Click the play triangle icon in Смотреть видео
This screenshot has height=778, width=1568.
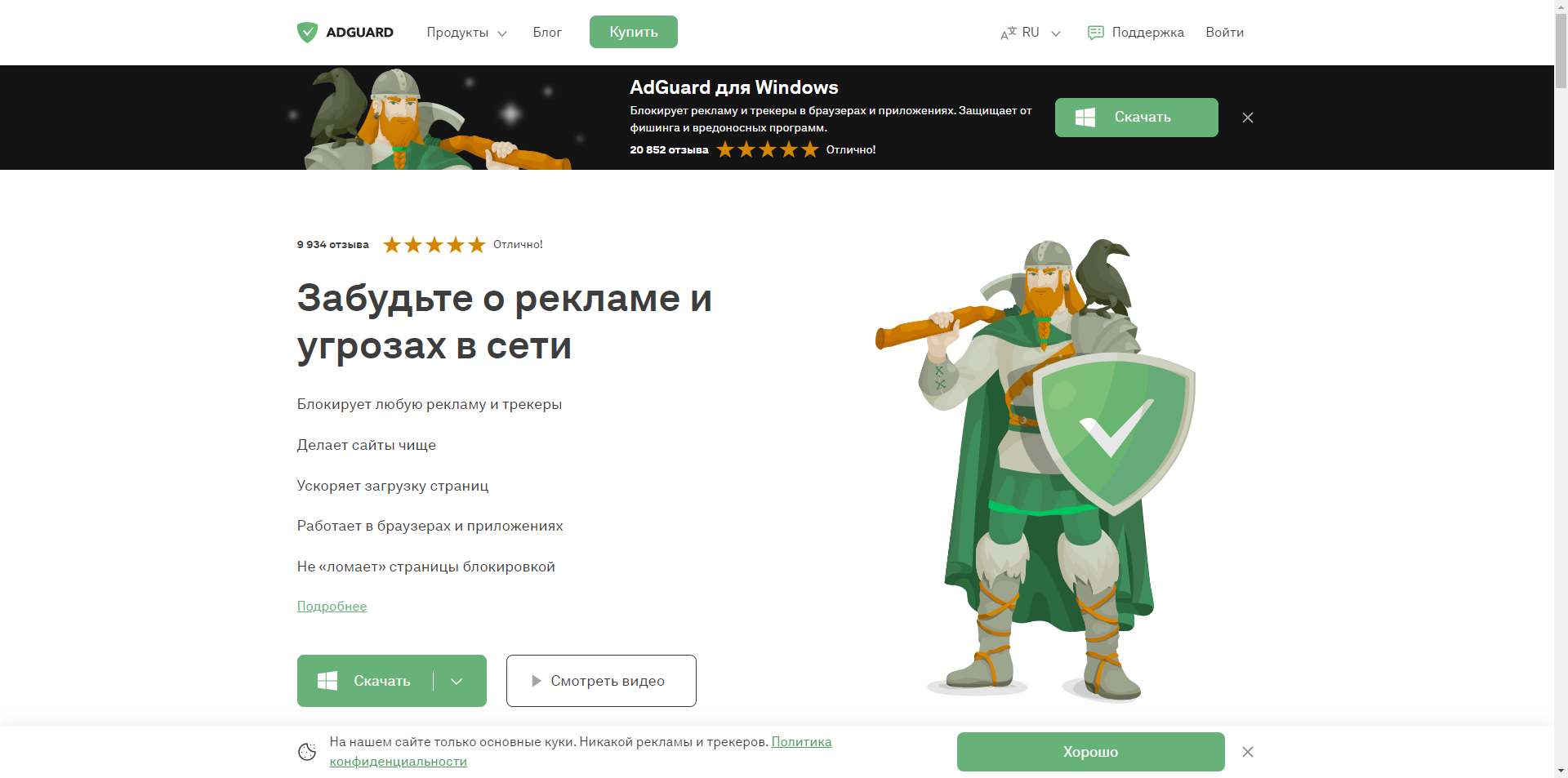pos(537,681)
